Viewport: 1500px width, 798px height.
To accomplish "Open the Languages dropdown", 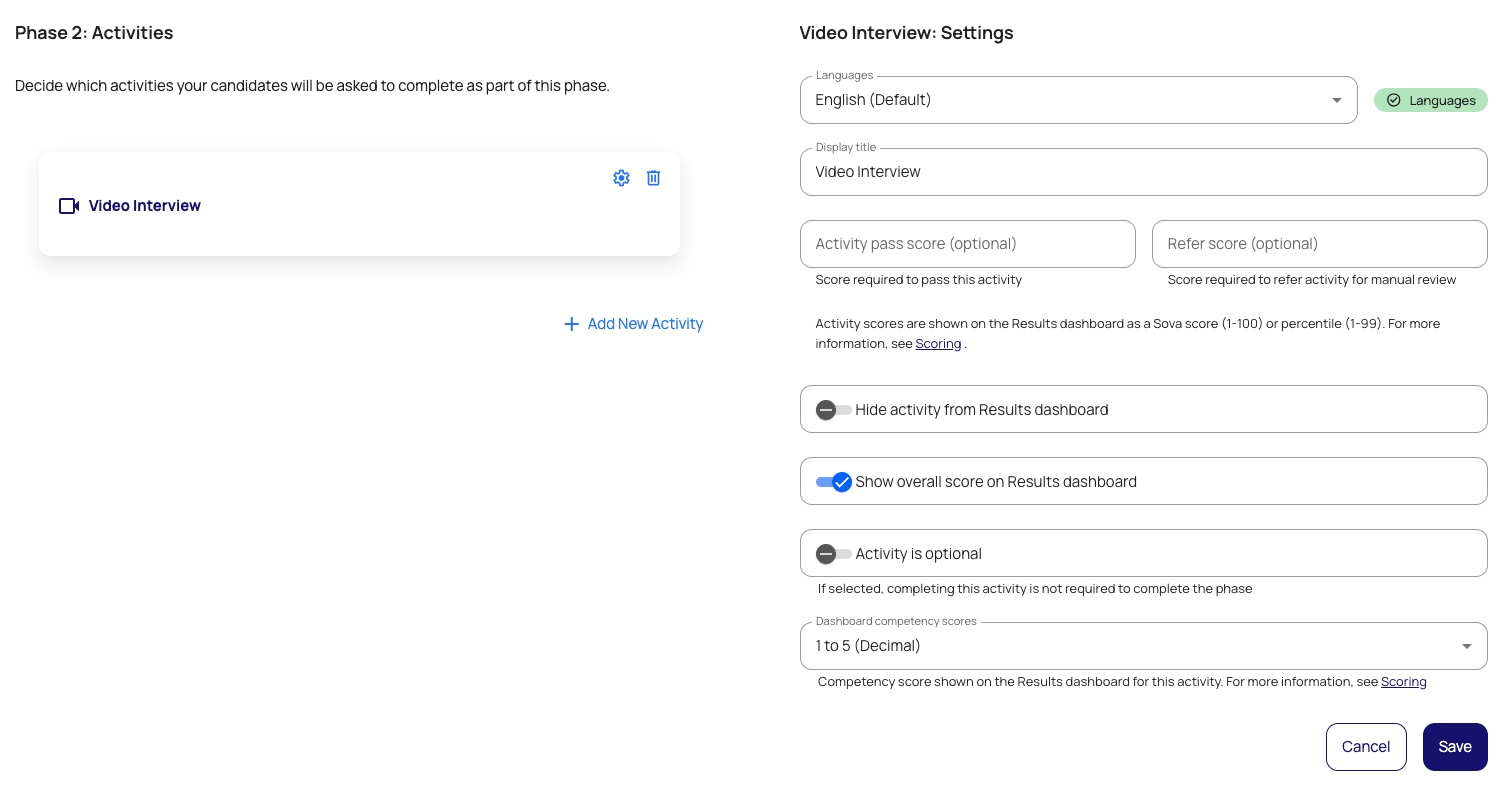I will tap(1077, 100).
